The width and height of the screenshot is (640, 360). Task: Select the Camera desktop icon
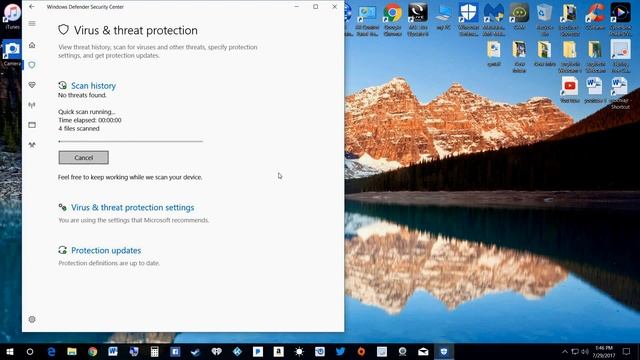[x=12, y=53]
